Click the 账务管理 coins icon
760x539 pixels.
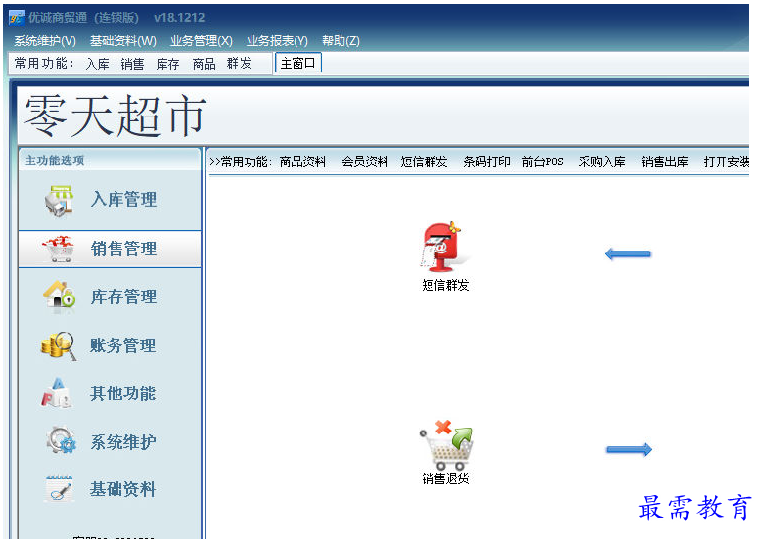(59, 346)
